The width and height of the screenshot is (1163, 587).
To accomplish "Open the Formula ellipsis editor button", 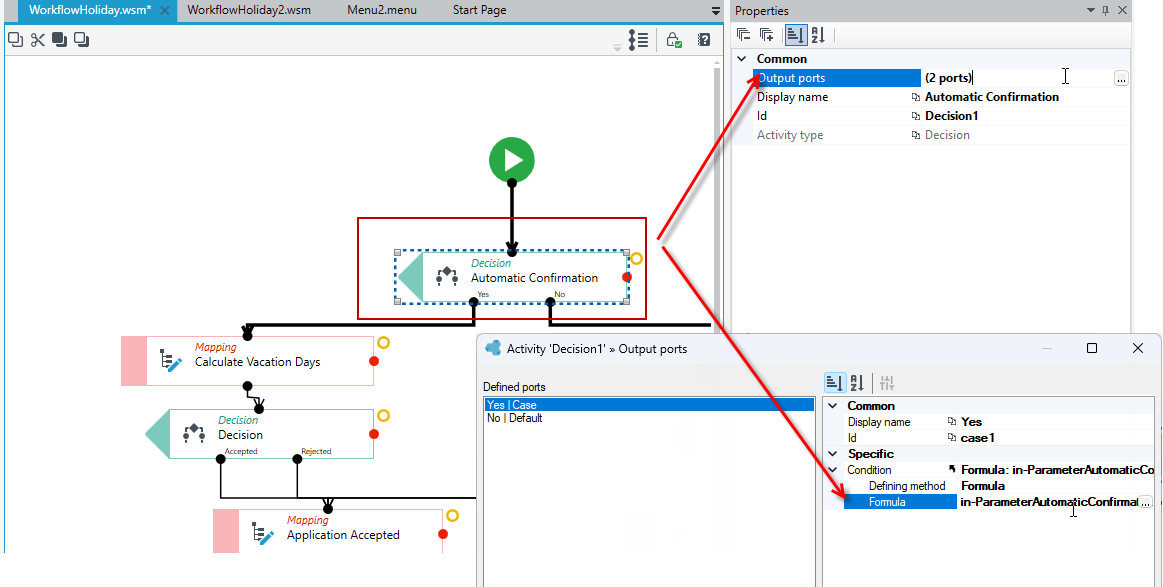I will 1145,502.
